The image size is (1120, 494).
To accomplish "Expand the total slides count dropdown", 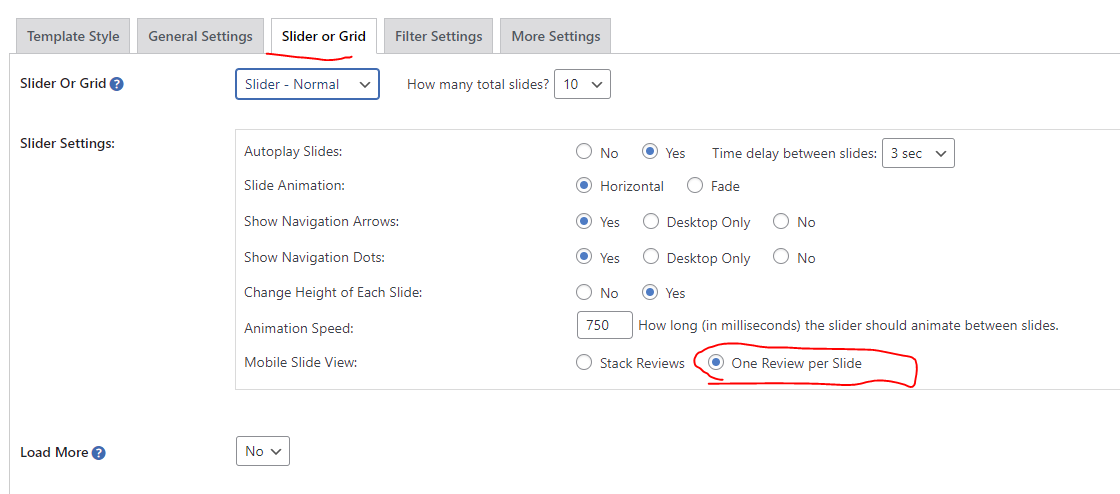I will [x=583, y=84].
